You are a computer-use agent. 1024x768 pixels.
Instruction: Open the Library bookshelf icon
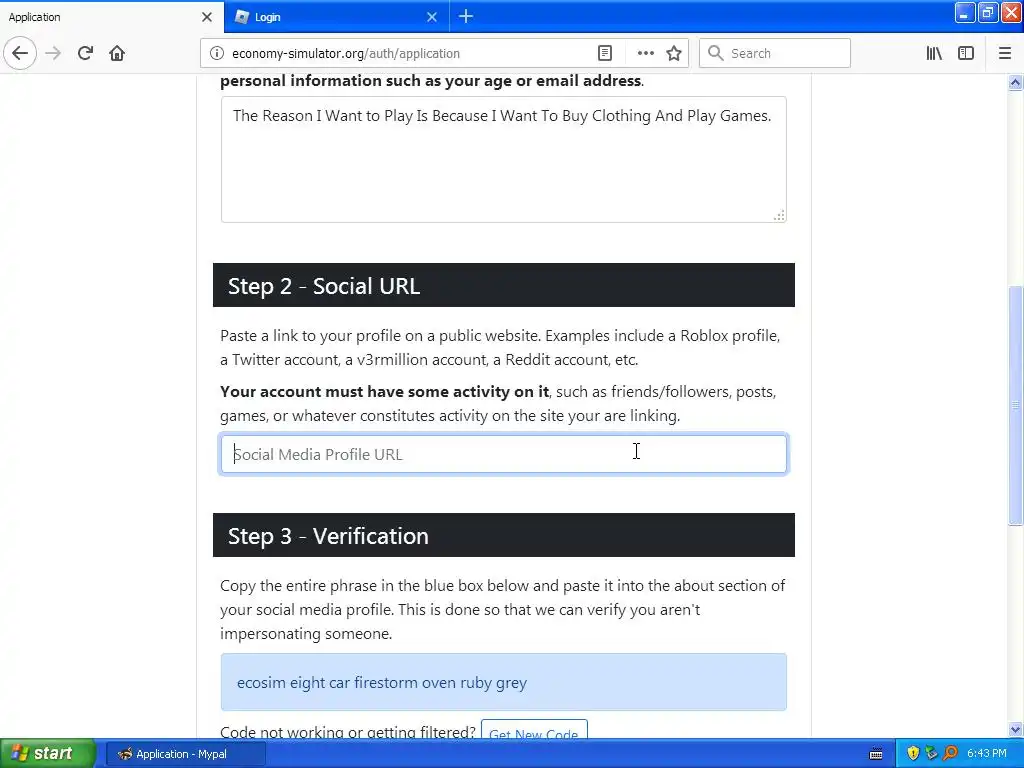934,54
